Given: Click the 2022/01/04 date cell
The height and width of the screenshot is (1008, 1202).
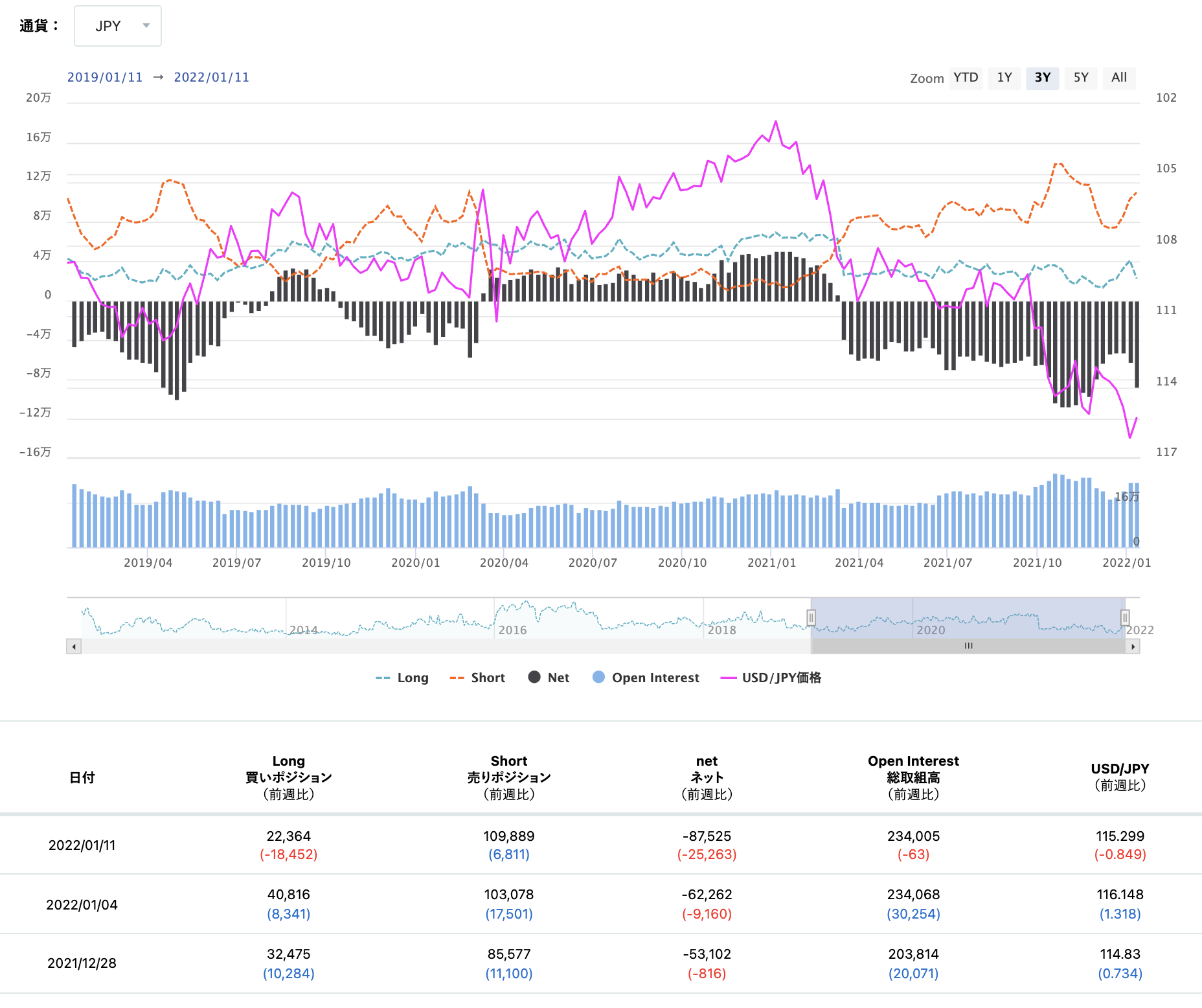Looking at the screenshot, I should 82,905.
